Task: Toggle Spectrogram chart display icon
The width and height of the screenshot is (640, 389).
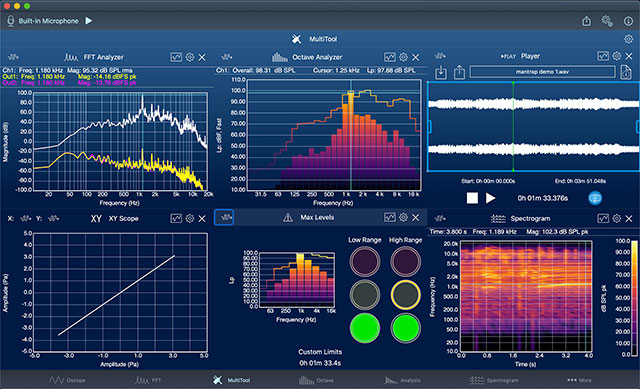Action: (603, 218)
